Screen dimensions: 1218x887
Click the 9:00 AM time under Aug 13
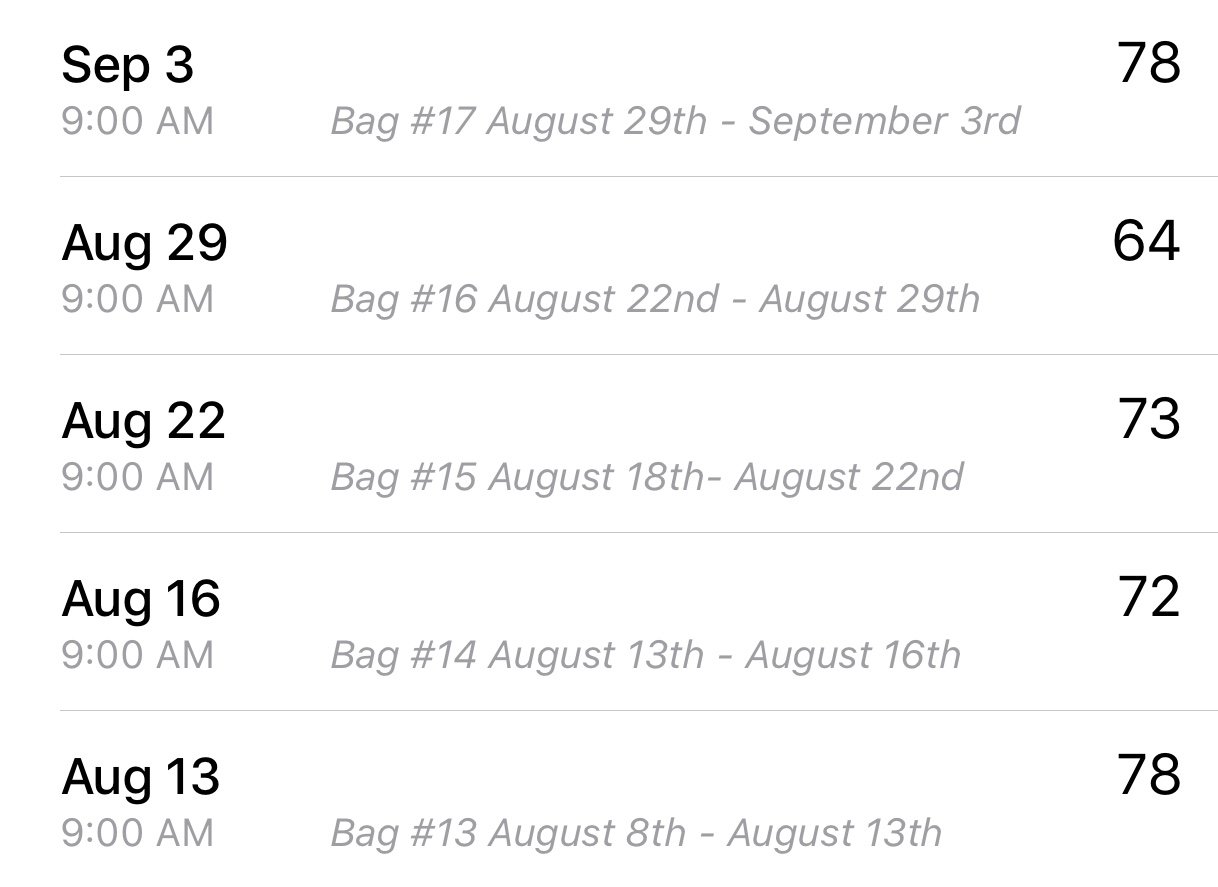137,833
